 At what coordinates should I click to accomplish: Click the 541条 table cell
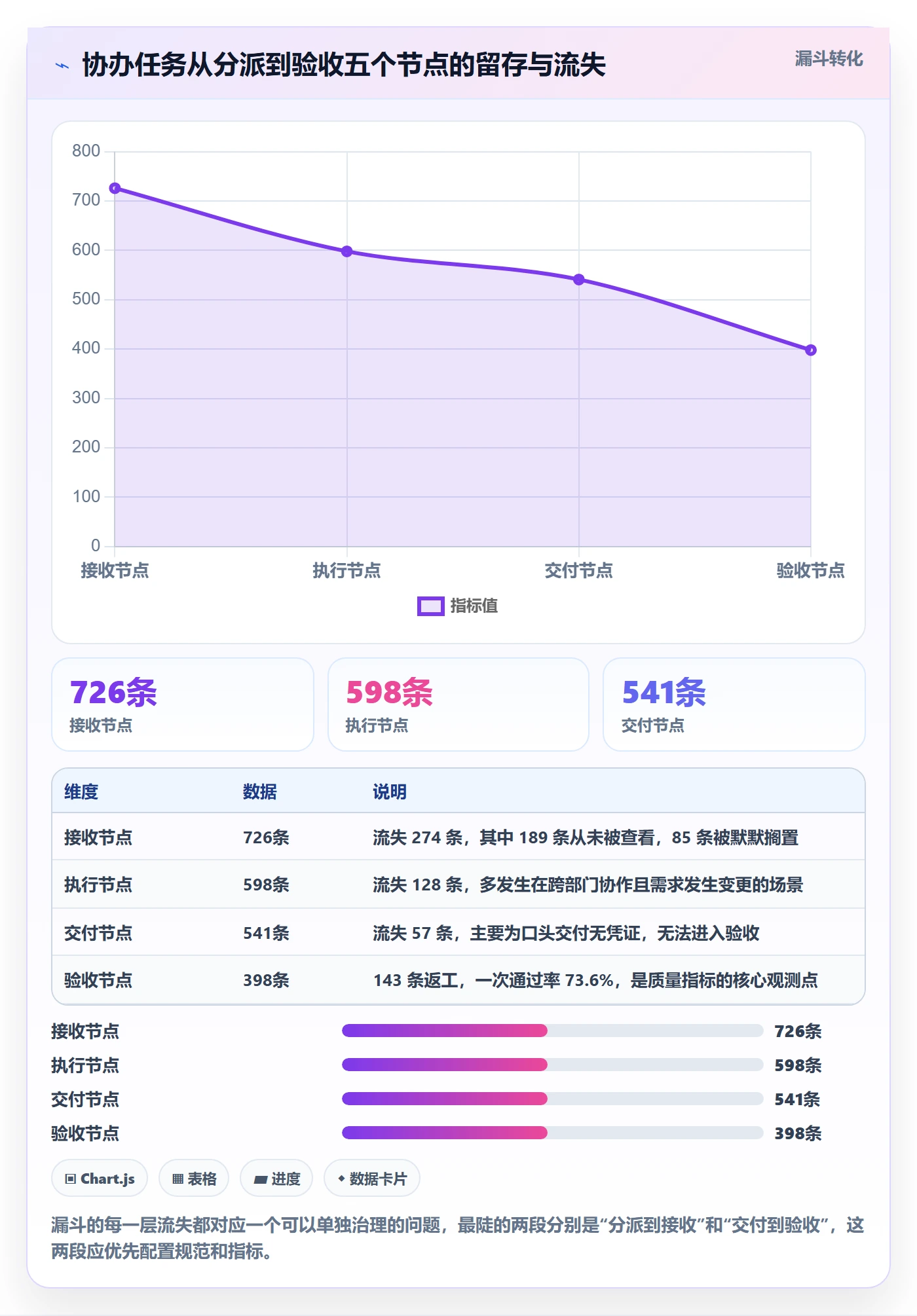(267, 933)
